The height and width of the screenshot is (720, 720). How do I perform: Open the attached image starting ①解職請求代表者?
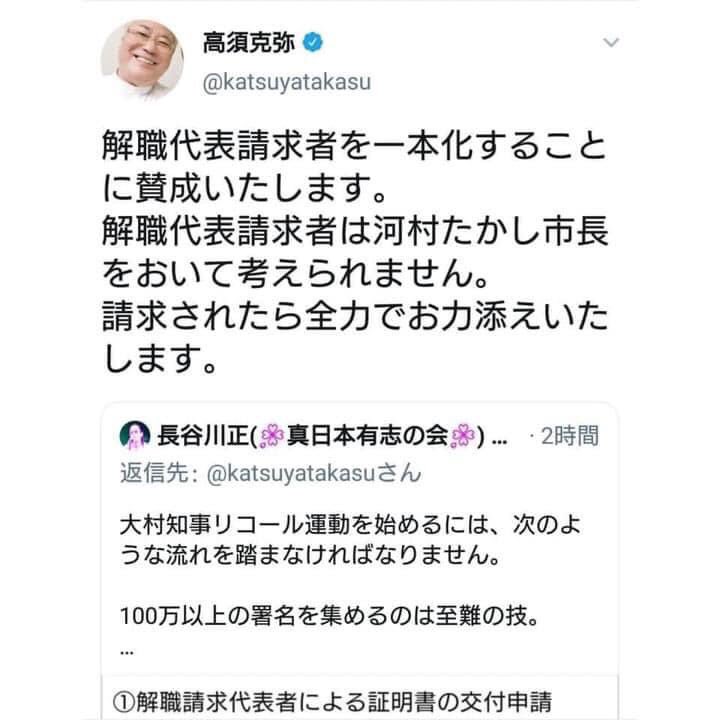coord(359,698)
